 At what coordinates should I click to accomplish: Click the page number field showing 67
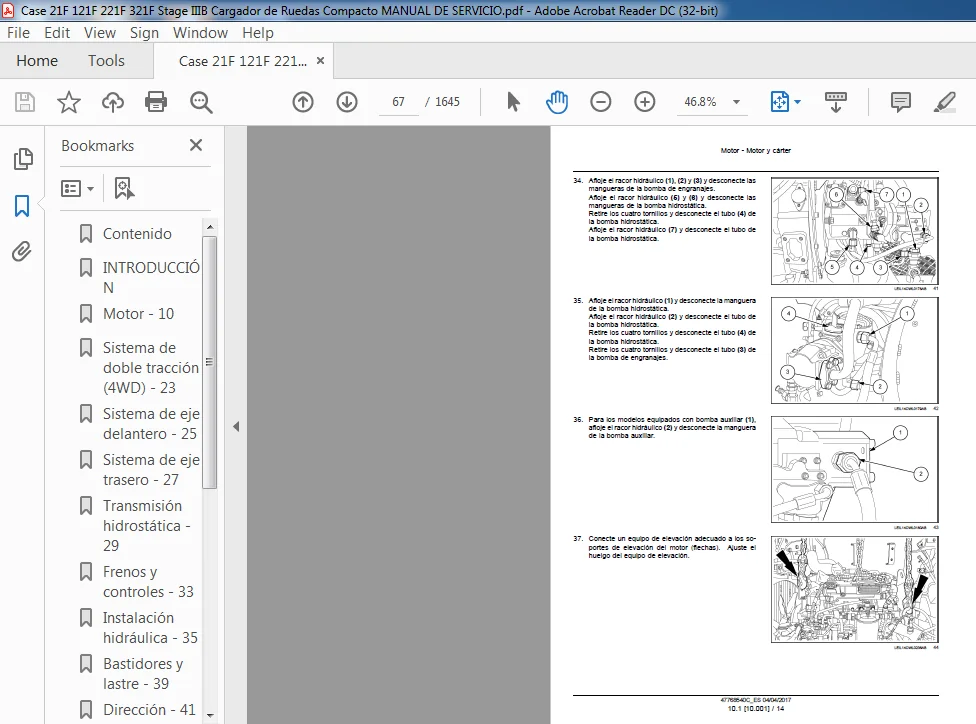pos(398,102)
